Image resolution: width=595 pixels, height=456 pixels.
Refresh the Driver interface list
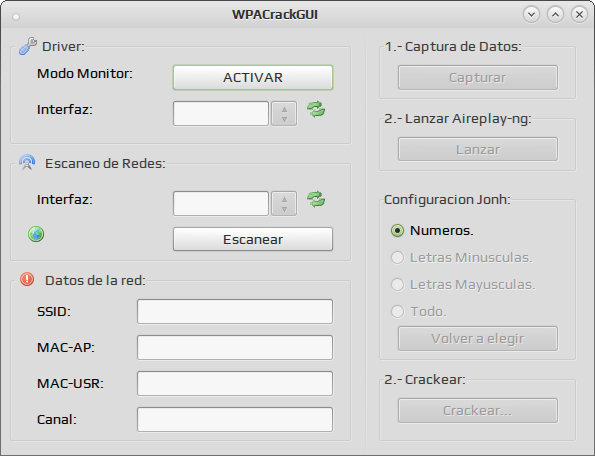tap(316, 109)
